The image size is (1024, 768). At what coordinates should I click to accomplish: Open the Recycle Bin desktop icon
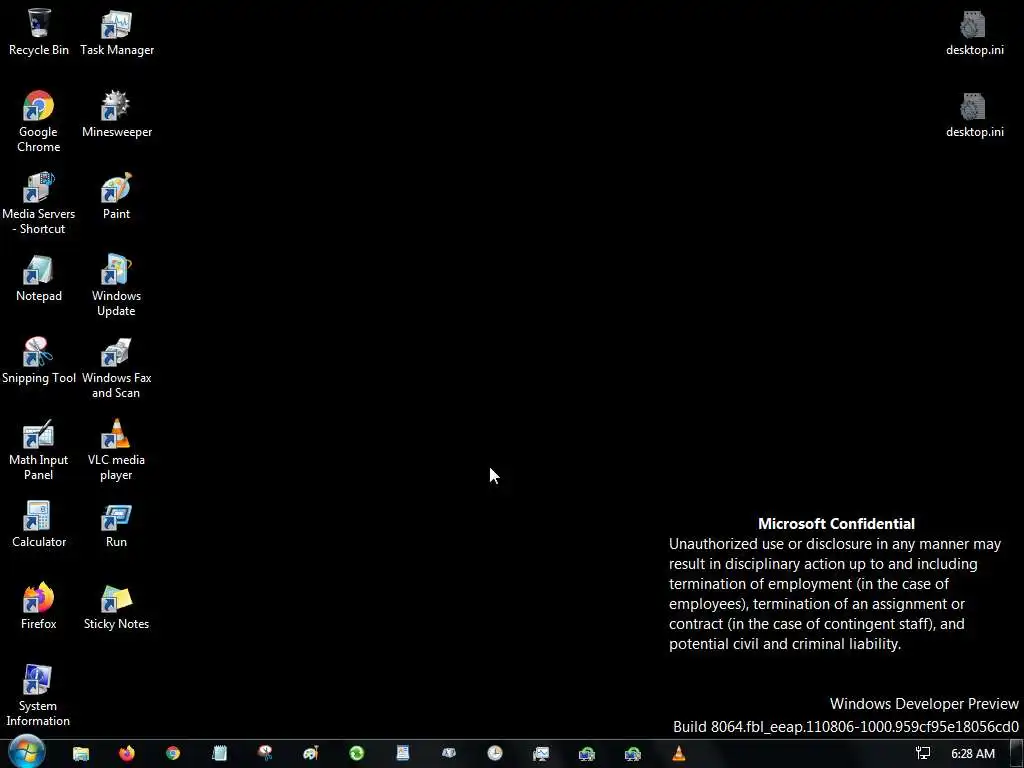pyautogui.click(x=39, y=32)
